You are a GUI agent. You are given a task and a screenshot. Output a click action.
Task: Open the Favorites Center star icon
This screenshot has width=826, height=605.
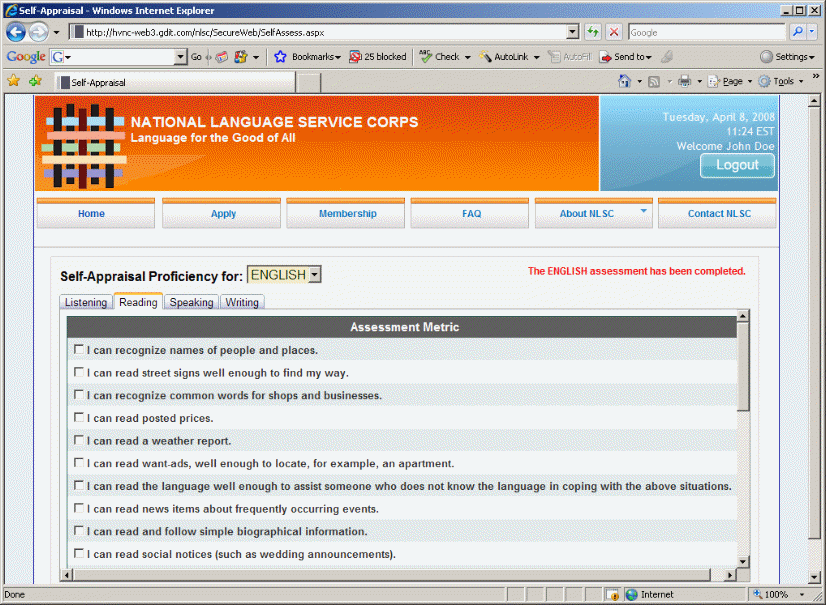pyautogui.click(x=14, y=81)
